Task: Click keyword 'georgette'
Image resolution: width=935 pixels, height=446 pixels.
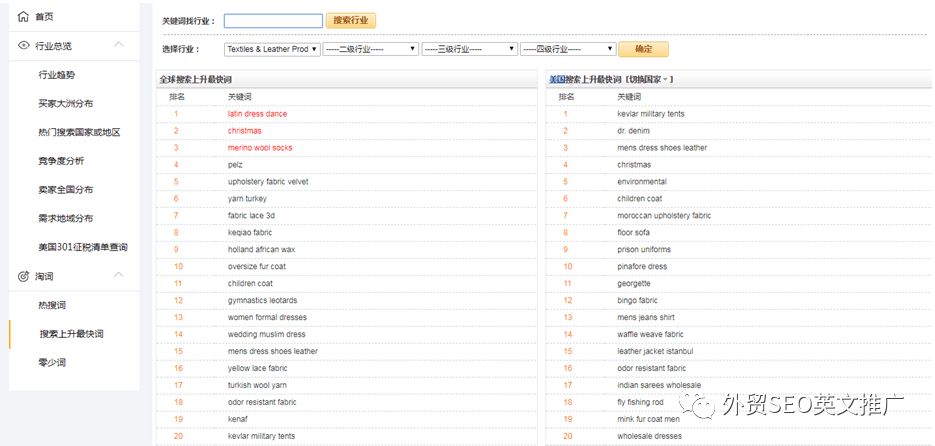Action: pos(633,283)
